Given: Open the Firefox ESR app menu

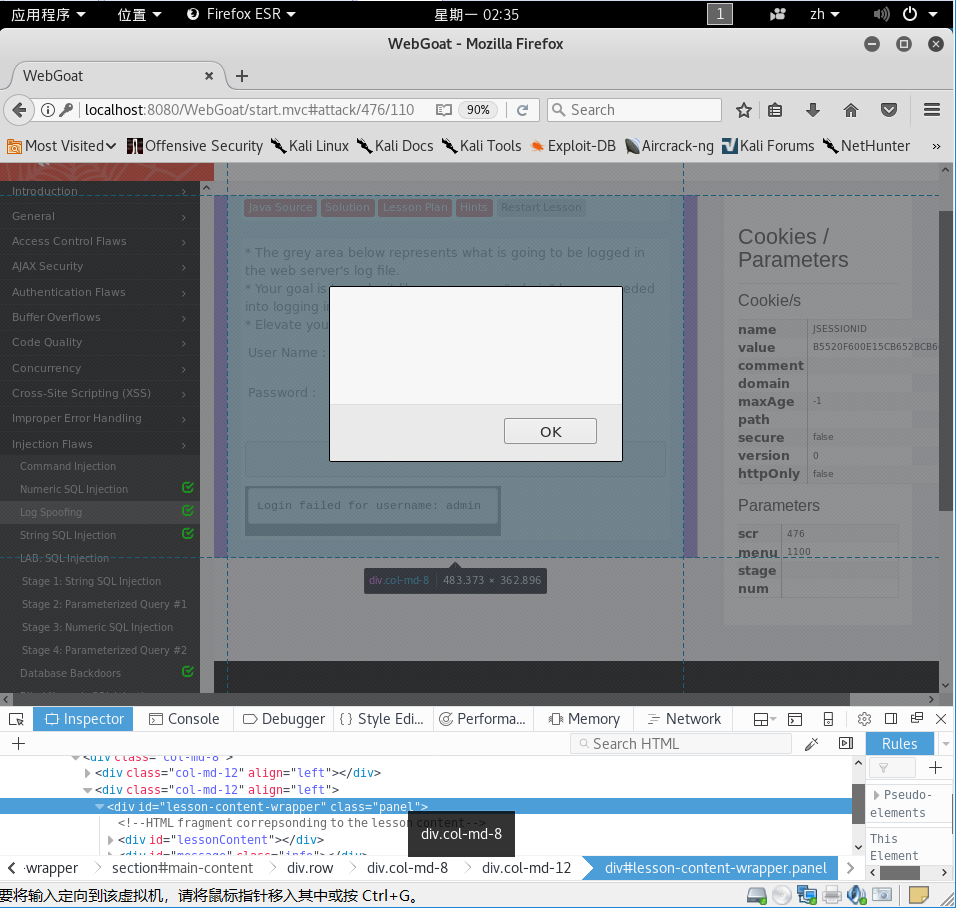Looking at the screenshot, I should click(241, 14).
